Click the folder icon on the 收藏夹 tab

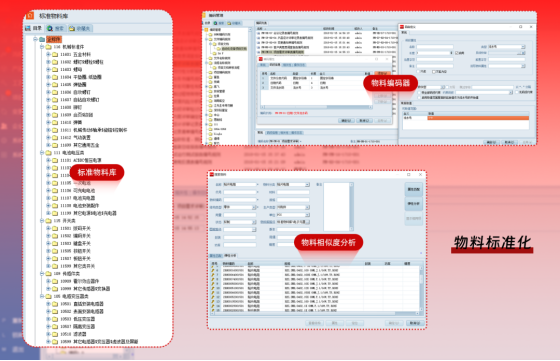72,28
